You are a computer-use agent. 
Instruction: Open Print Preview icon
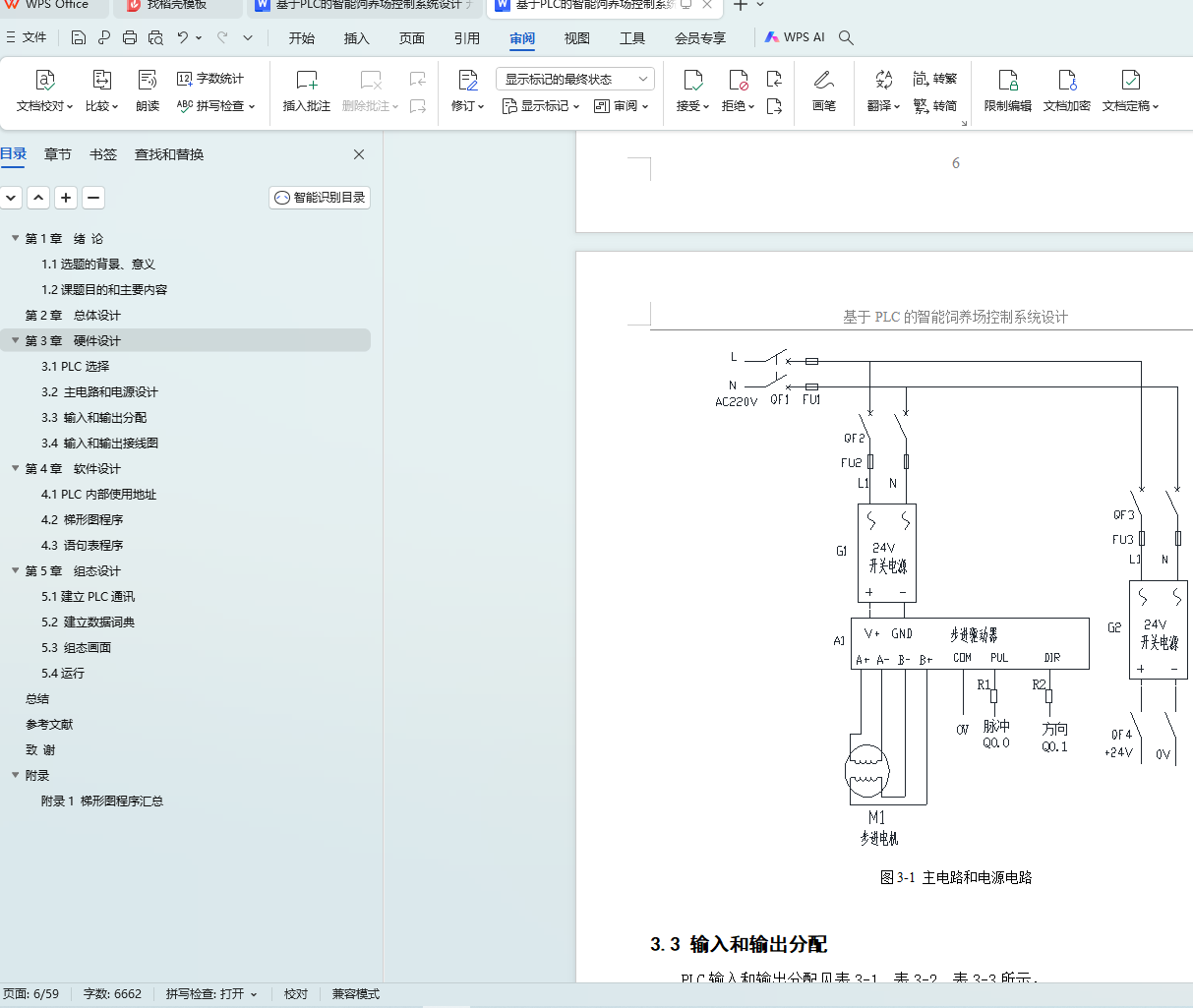tap(155, 37)
